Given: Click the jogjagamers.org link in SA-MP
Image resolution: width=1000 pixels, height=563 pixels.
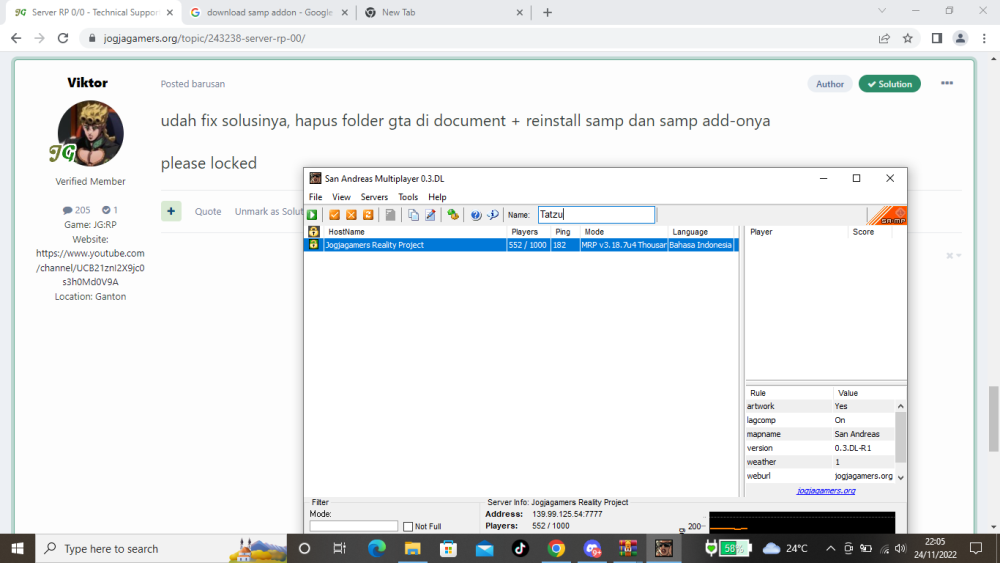Looking at the screenshot, I should click(x=826, y=491).
